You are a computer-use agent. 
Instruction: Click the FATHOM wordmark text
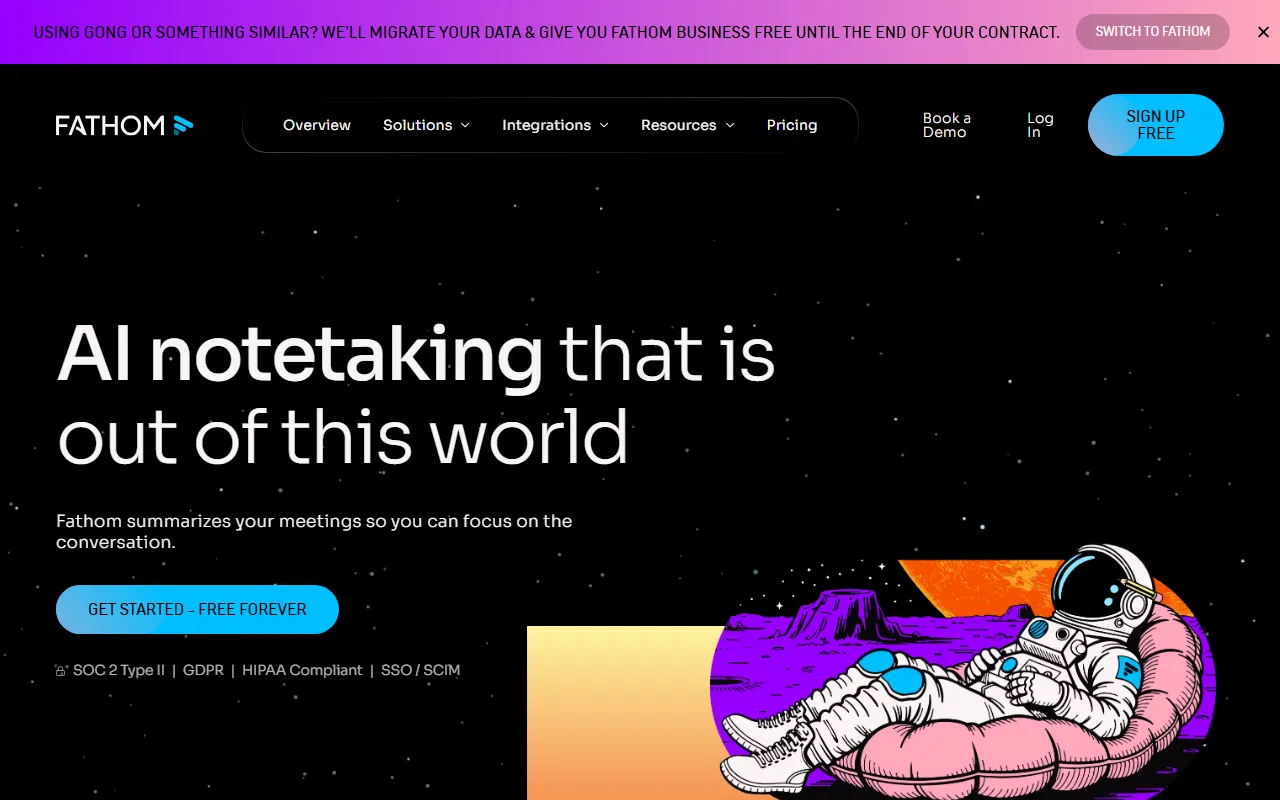pos(110,125)
